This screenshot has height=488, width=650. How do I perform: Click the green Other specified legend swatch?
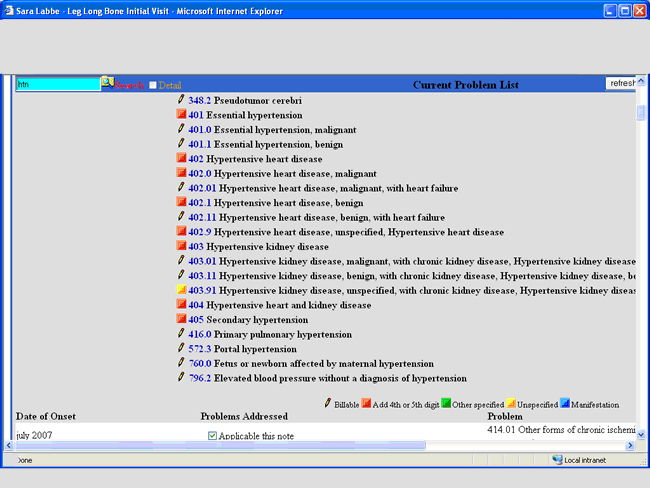[x=446, y=404]
